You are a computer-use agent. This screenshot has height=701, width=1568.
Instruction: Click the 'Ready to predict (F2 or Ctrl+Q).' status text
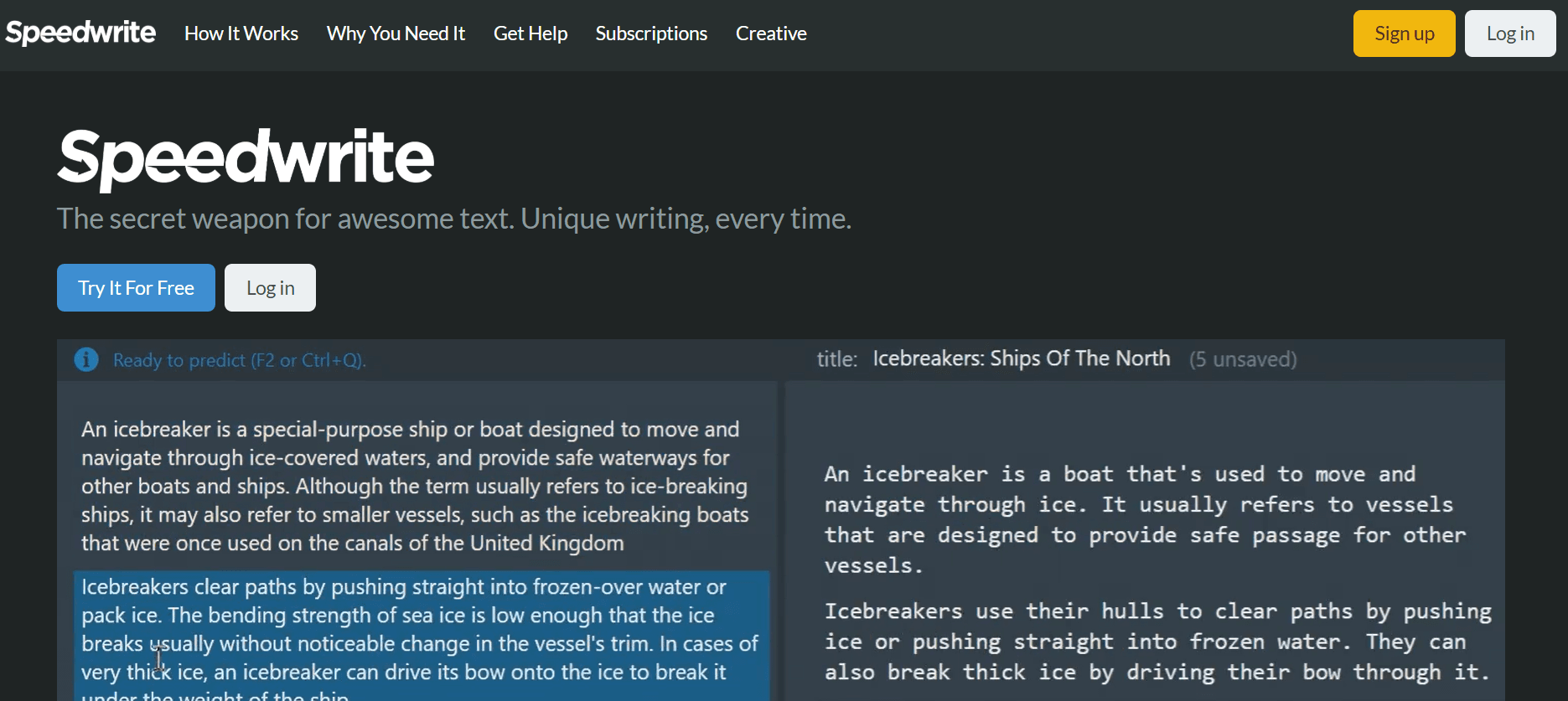pos(240,360)
